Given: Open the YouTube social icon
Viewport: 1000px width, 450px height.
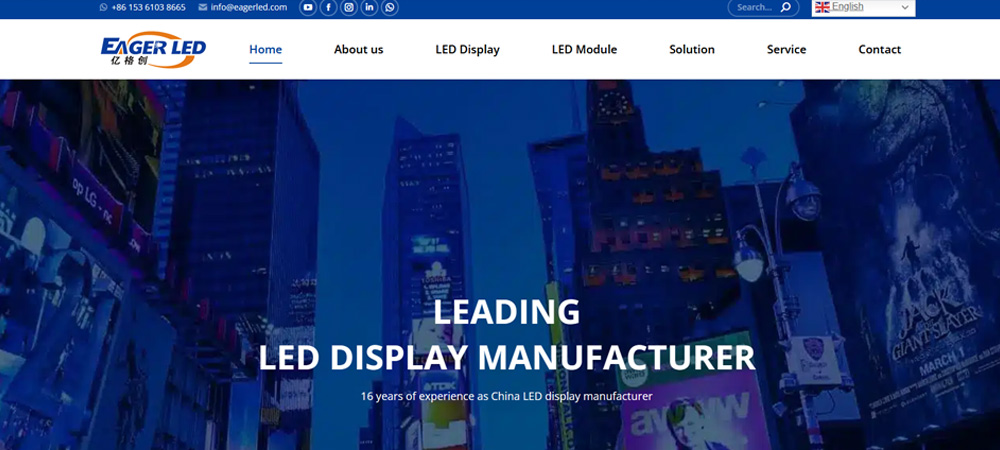Looking at the screenshot, I should 308,8.
